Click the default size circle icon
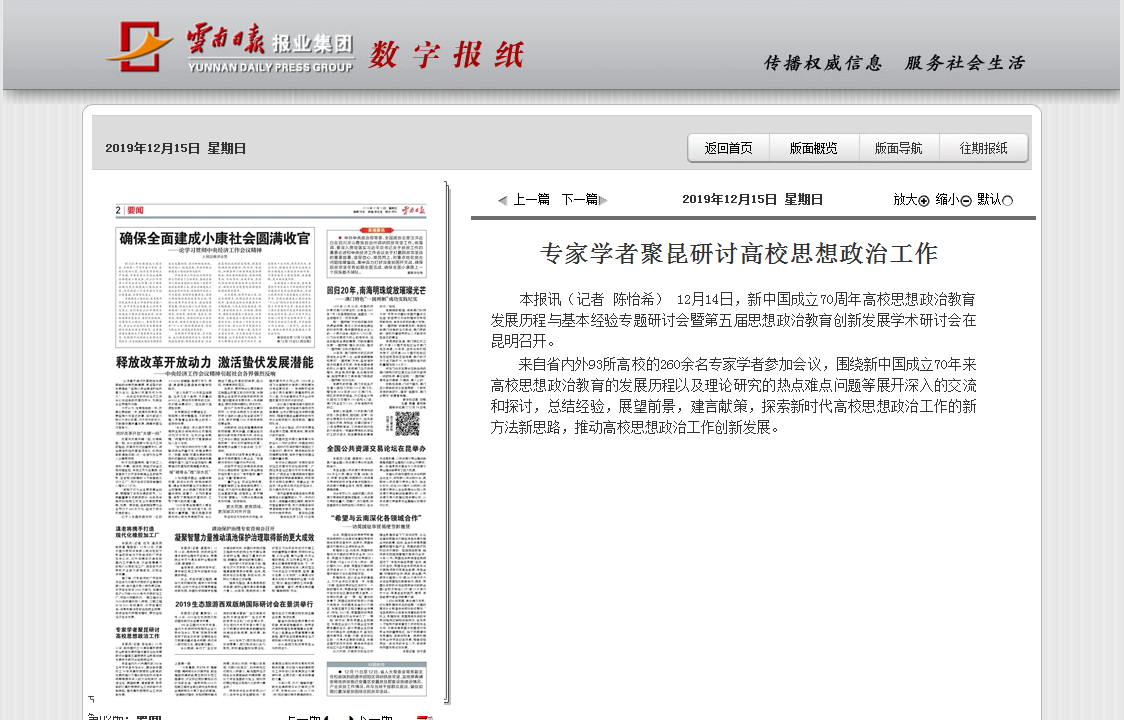 (1007, 200)
